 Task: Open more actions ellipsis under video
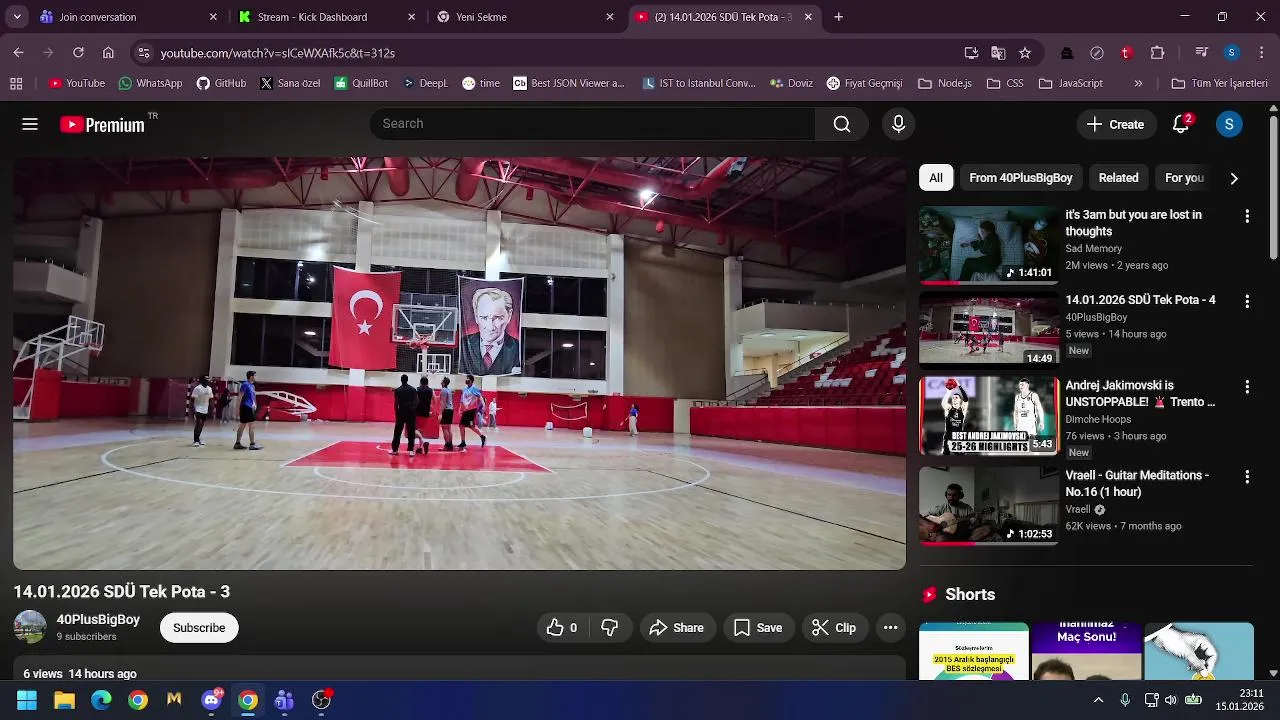click(x=890, y=628)
